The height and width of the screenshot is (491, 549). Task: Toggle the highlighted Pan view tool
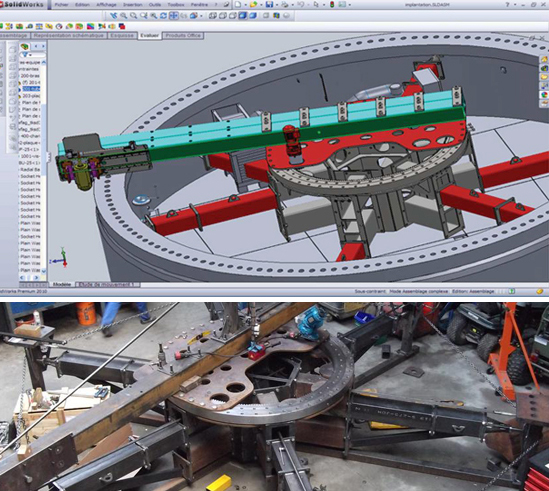click(174, 16)
